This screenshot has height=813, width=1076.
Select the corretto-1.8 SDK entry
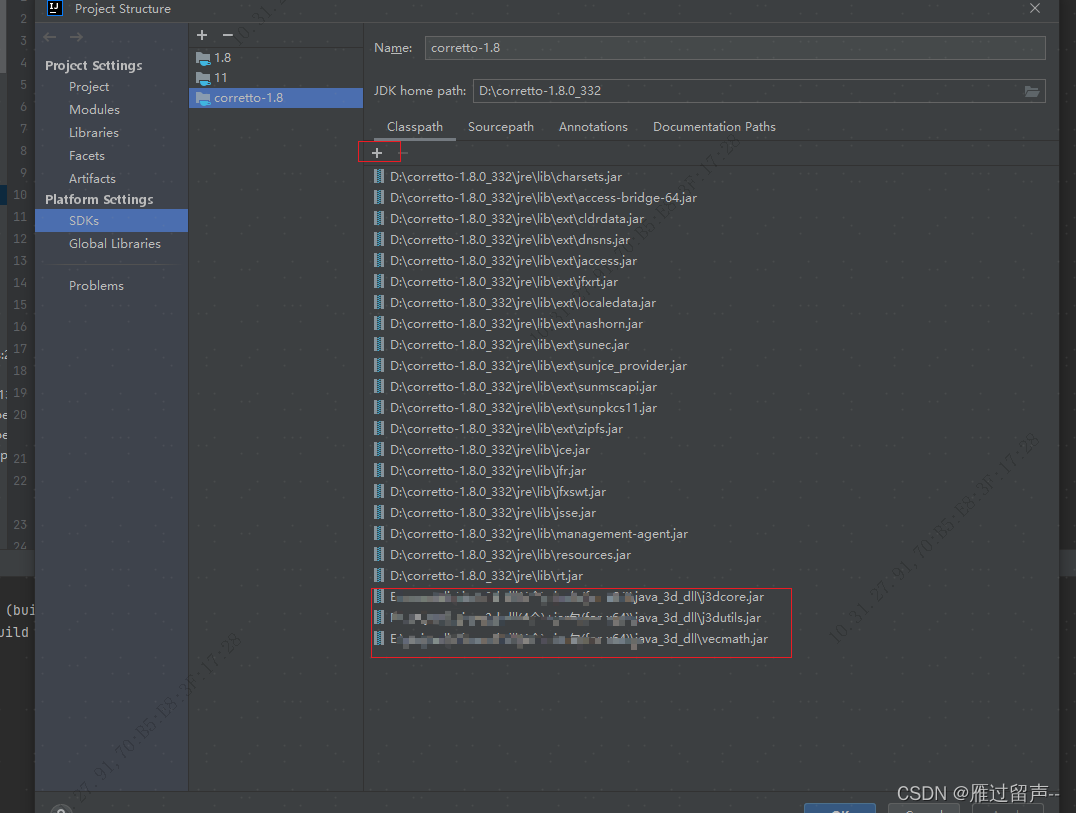click(x=276, y=97)
